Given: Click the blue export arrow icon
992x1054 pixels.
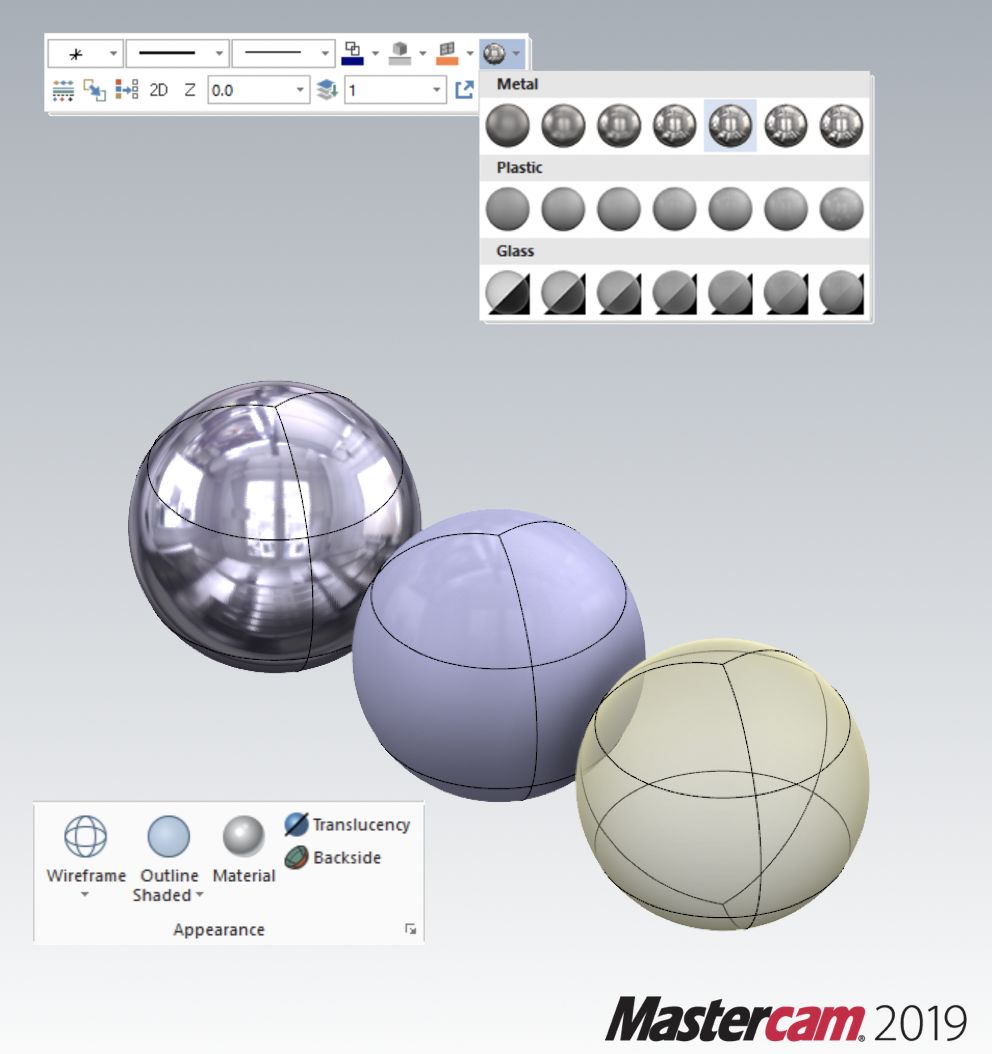Looking at the screenshot, I should click(x=464, y=90).
